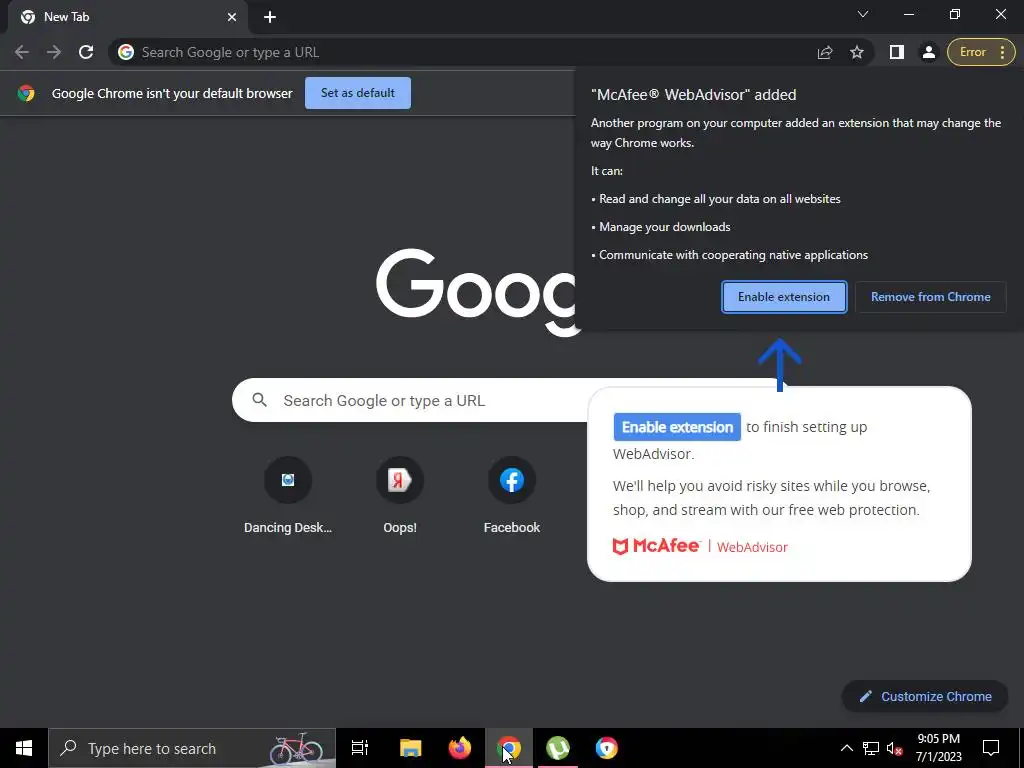The width and height of the screenshot is (1024, 768).
Task: Bookmark this tab with the star icon
Action: tap(857, 52)
